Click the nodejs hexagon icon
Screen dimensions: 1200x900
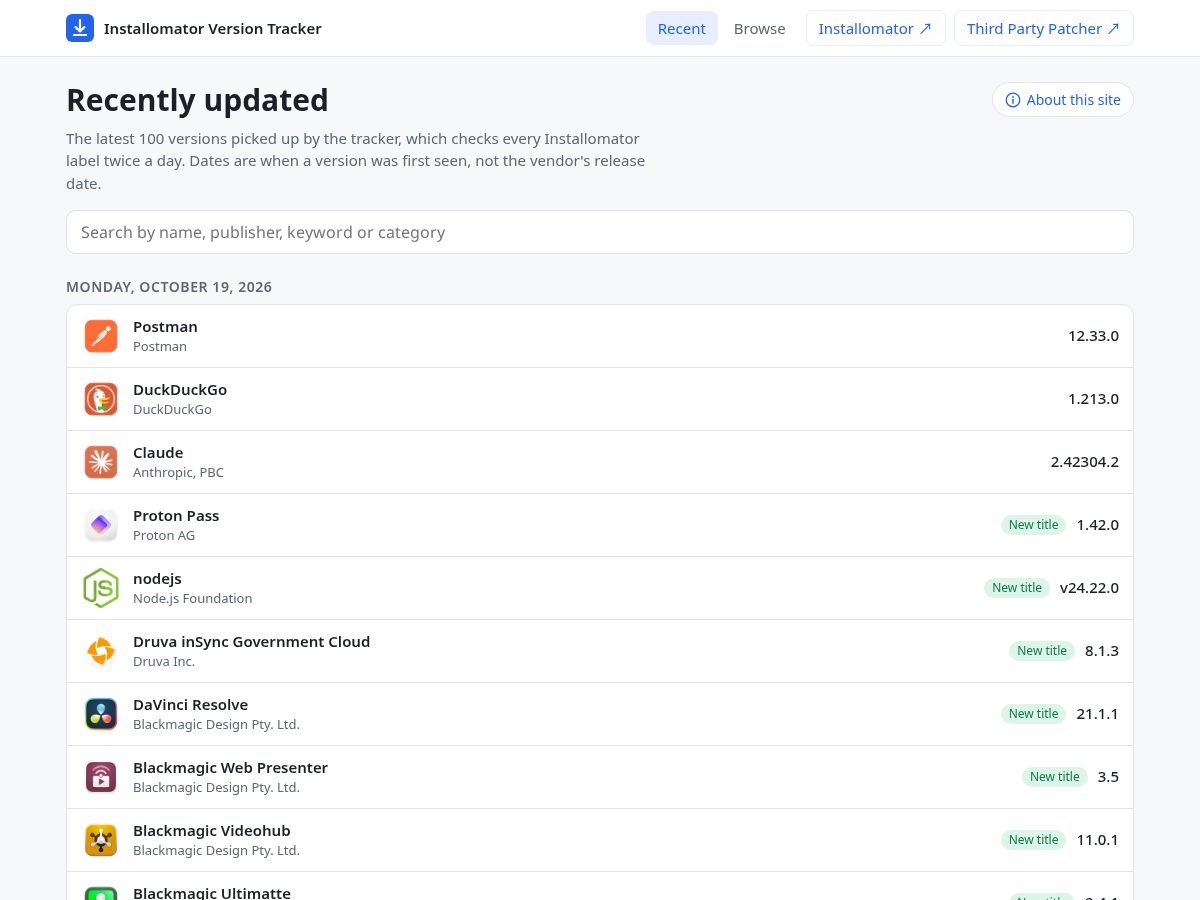pos(101,588)
